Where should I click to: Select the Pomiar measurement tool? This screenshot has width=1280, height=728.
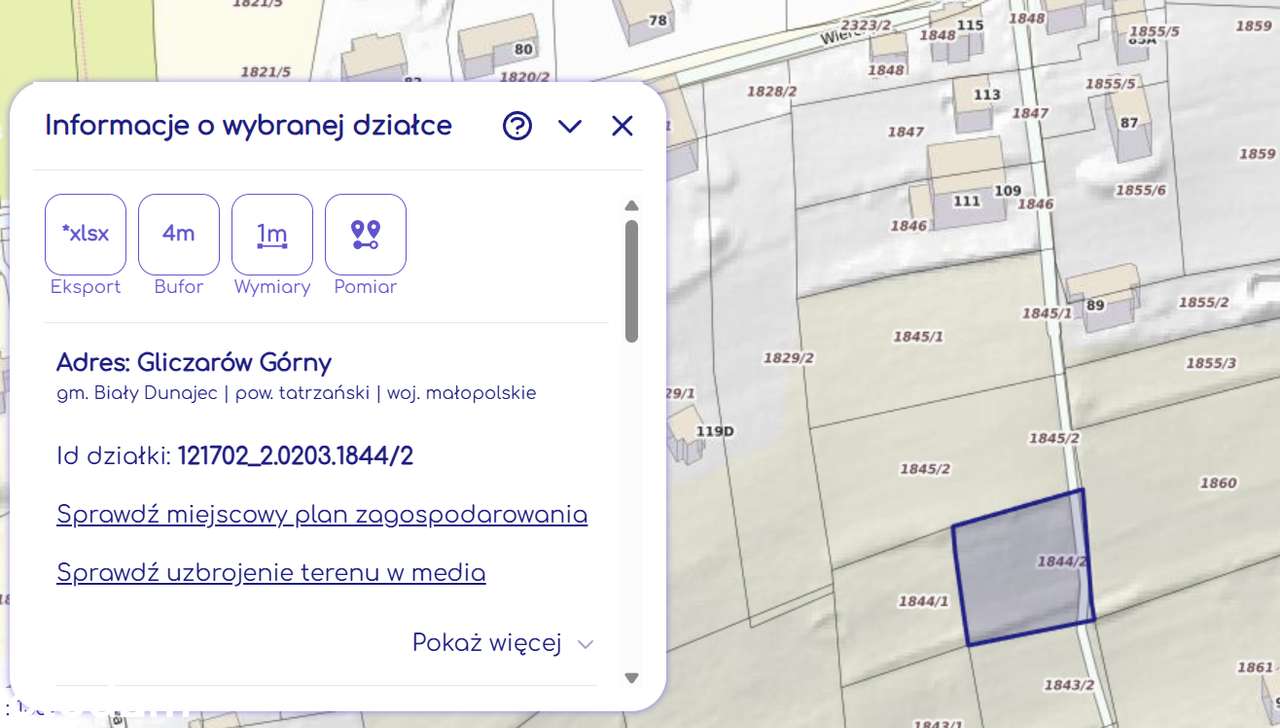(x=365, y=234)
